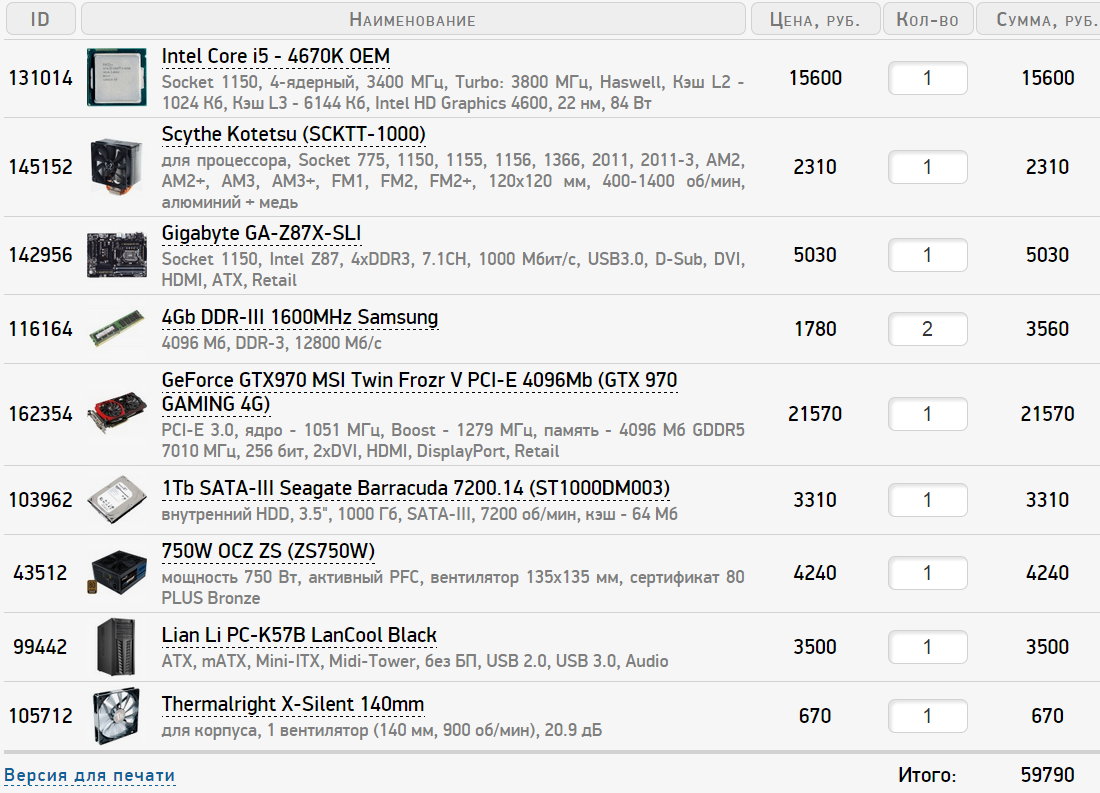This screenshot has width=1100, height=793.
Task: Open the 750W OCZ ZS product link
Action: [268, 551]
